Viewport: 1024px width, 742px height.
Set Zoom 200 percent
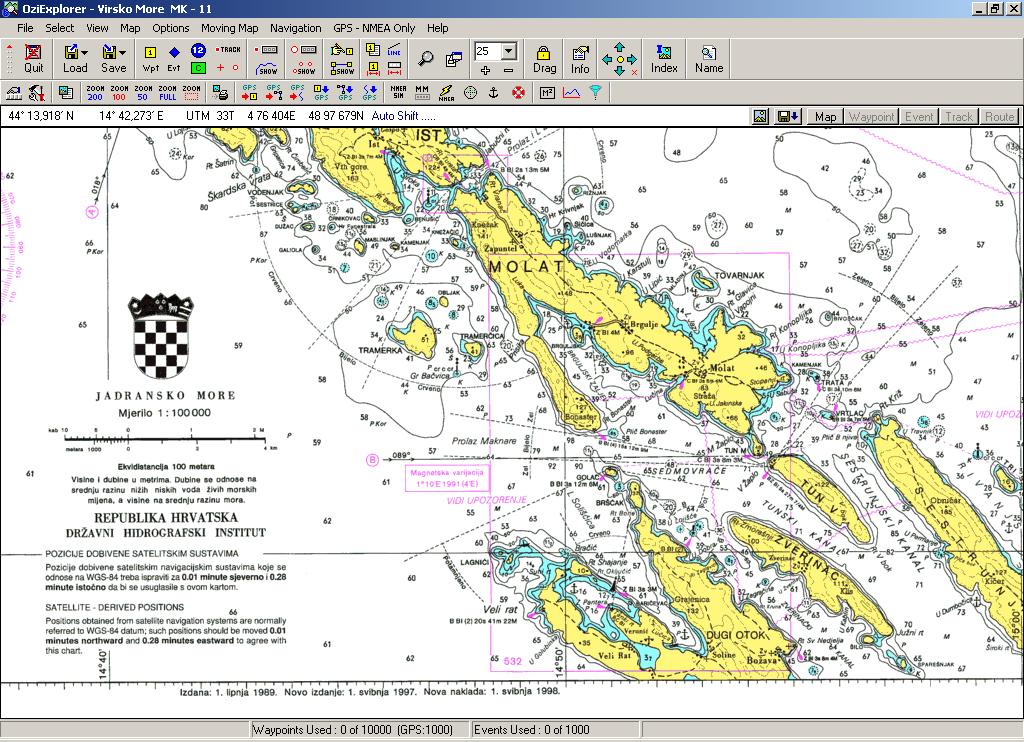coord(95,93)
